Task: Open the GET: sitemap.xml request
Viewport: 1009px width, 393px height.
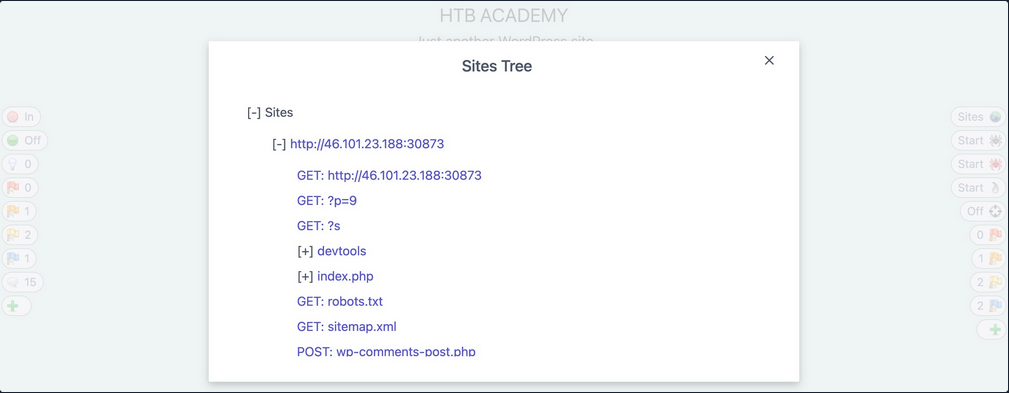Action: click(x=347, y=327)
